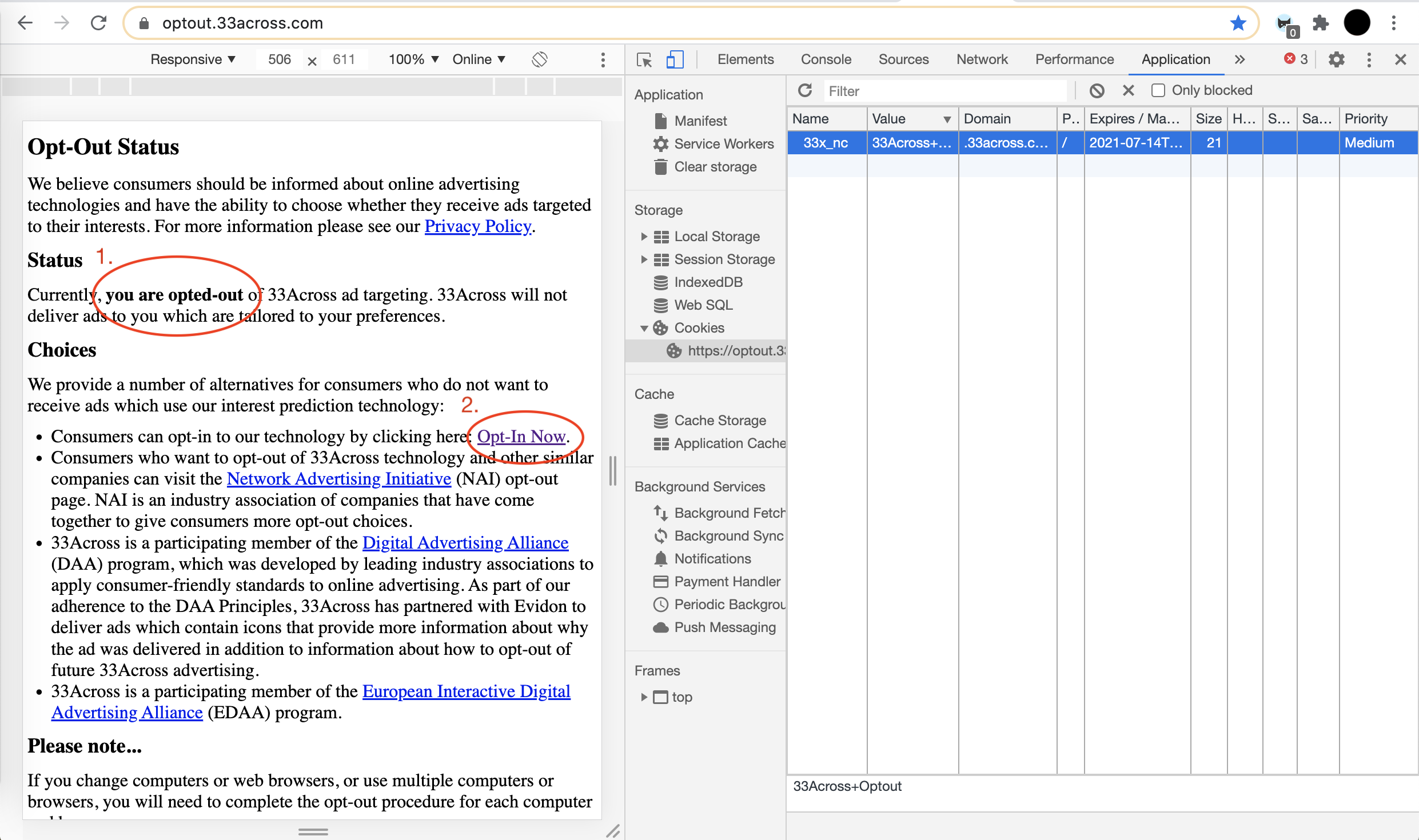This screenshot has width=1419, height=840.
Task: Open DevTools settings gear
Action: coord(1336,59)
